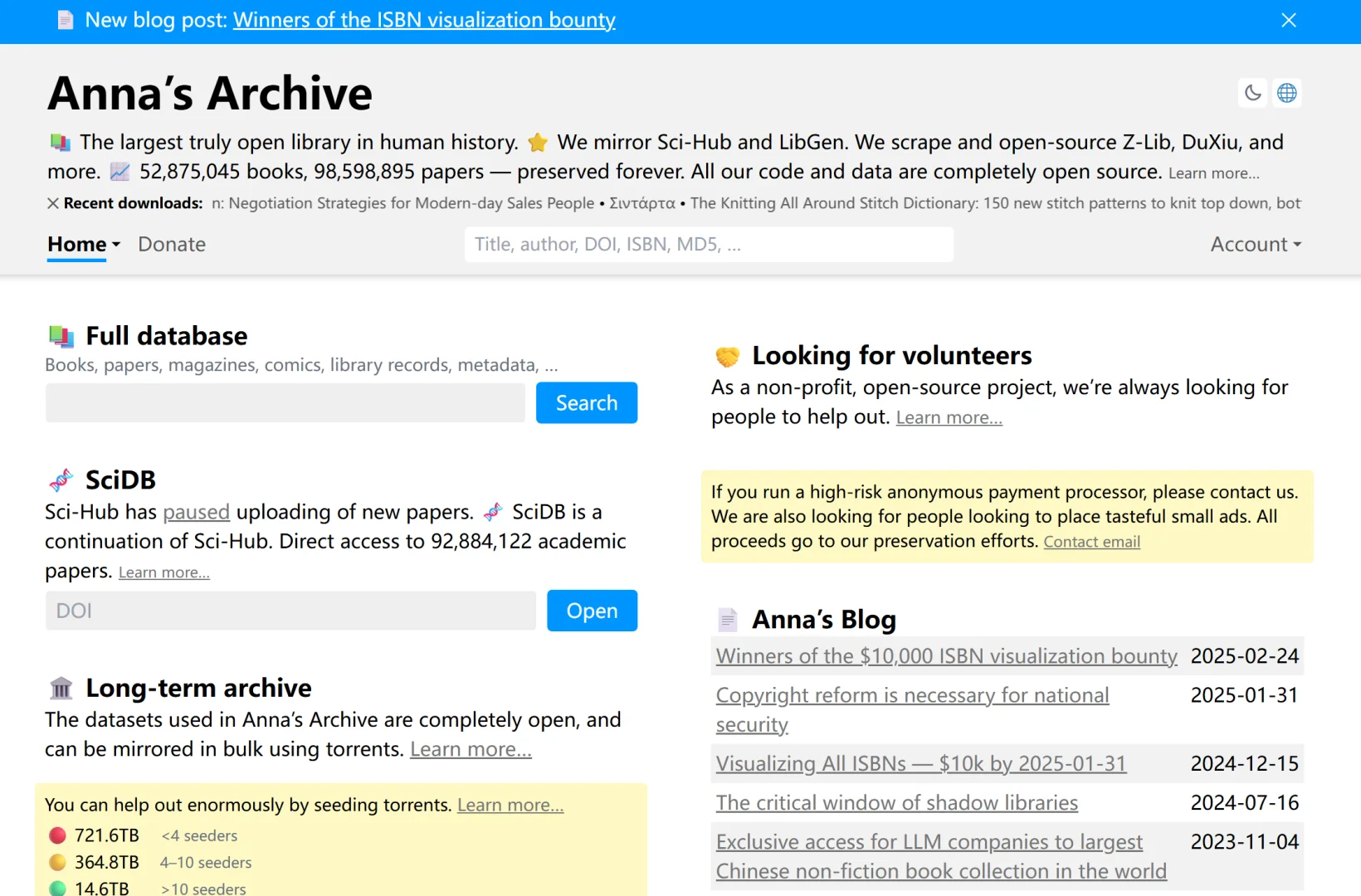Click the date 2023-11-04
The image size is (1361, 896).
[1245, 841]
